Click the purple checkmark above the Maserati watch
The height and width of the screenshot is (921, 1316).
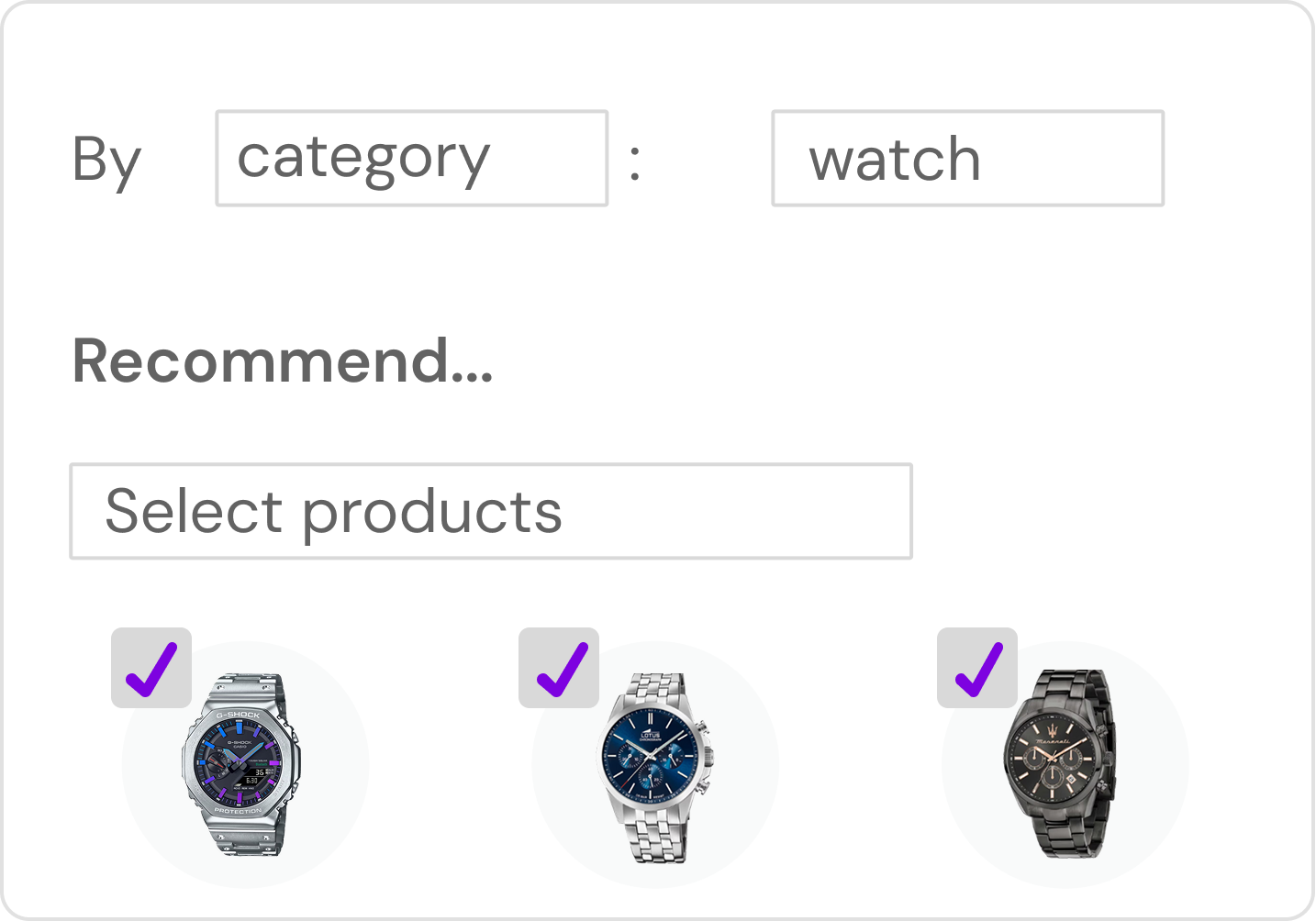coord(978,670)
